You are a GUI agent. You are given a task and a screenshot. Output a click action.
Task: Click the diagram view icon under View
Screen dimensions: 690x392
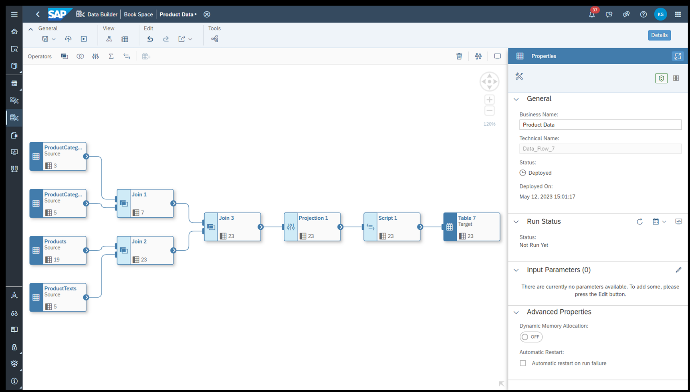(x=109, y=39)
